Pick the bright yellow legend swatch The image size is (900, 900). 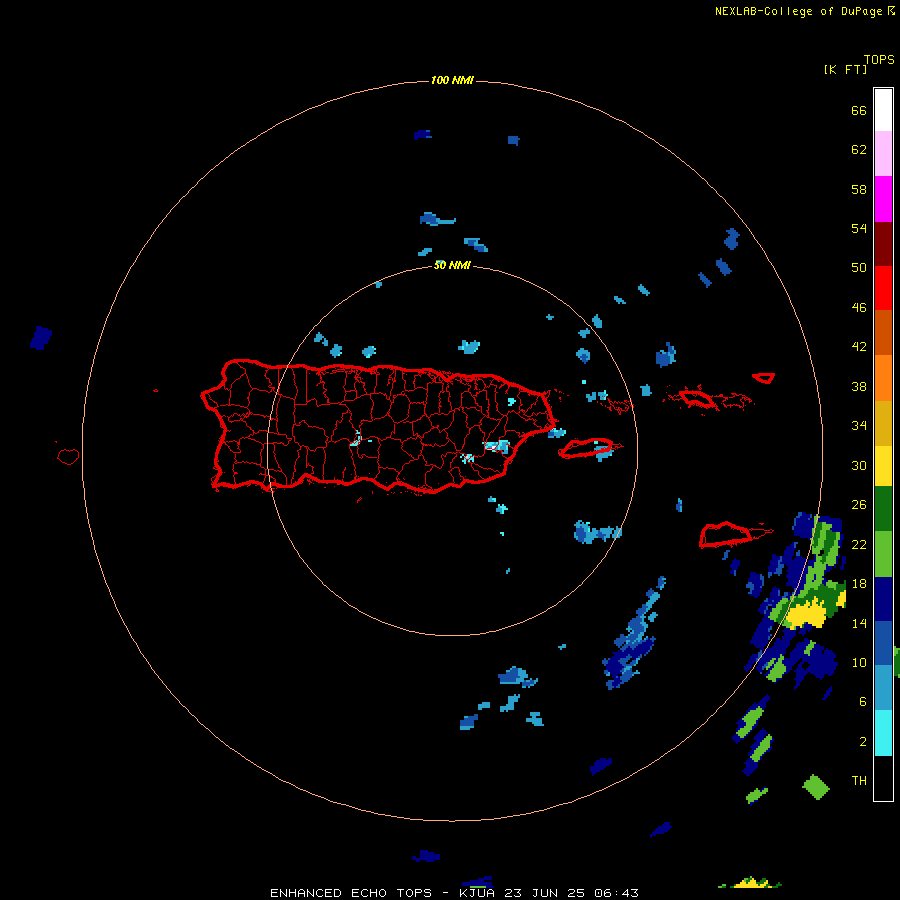point(883,466)
